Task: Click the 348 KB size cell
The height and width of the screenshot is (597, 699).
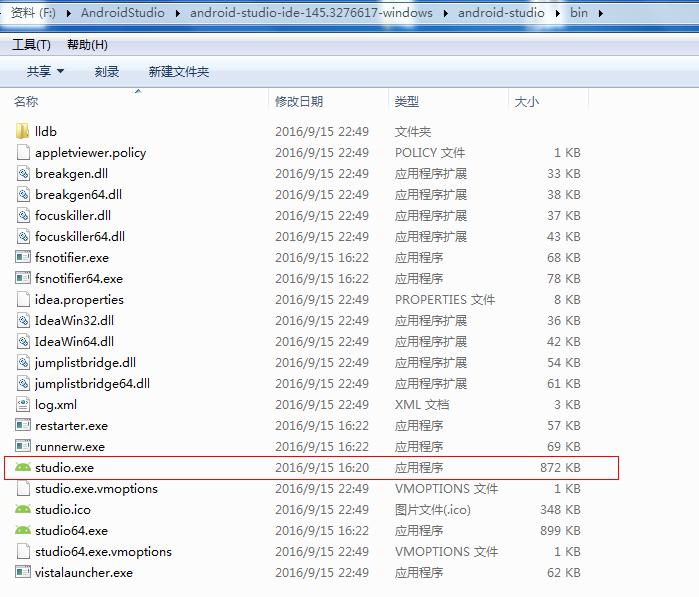Action: click(x=560, y=509)
